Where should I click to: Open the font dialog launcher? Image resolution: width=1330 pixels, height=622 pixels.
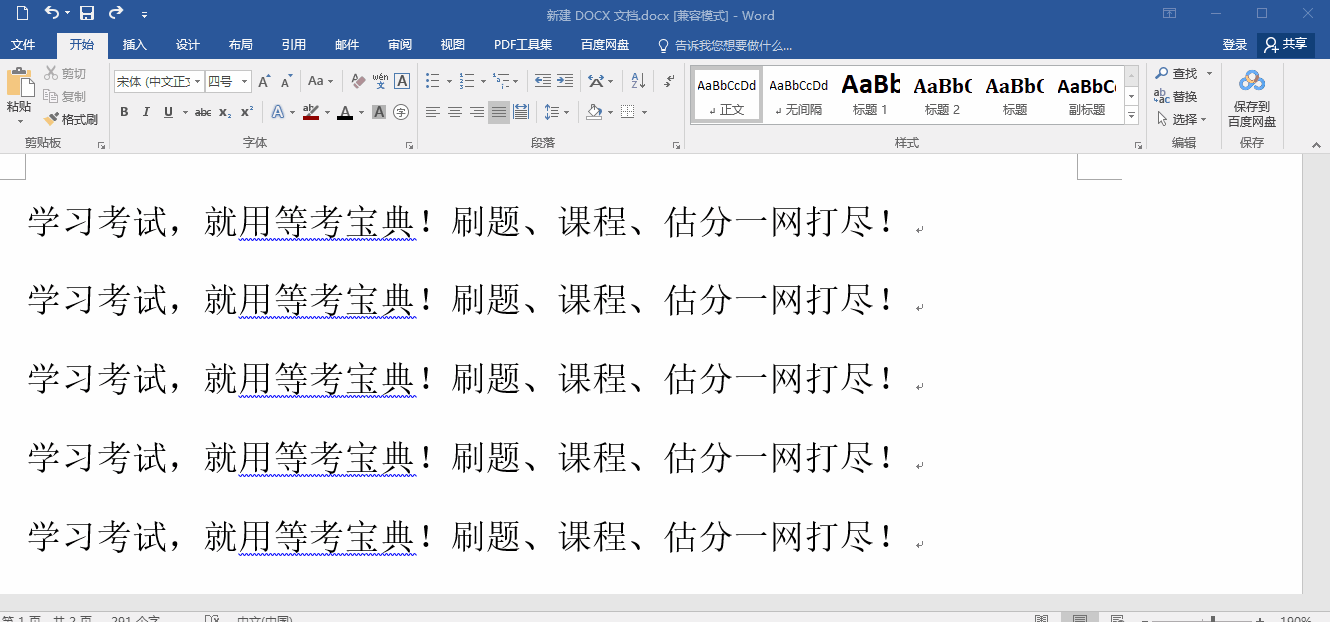[409, 146]
